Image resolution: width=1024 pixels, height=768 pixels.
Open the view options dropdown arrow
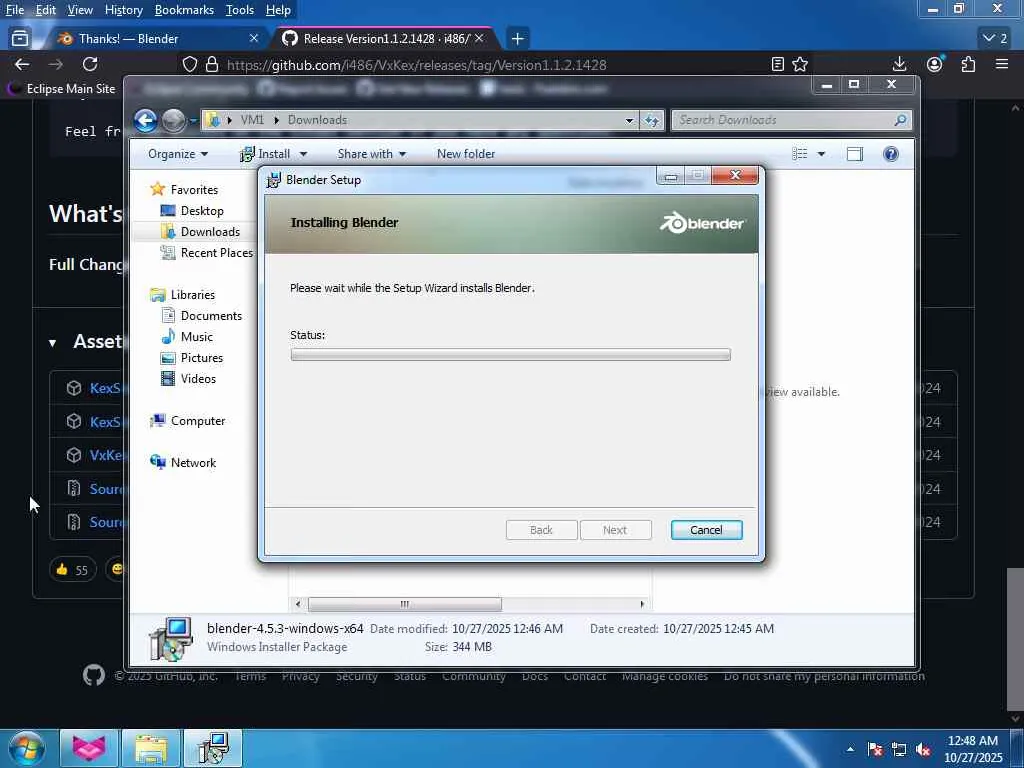tap(822, 154)
